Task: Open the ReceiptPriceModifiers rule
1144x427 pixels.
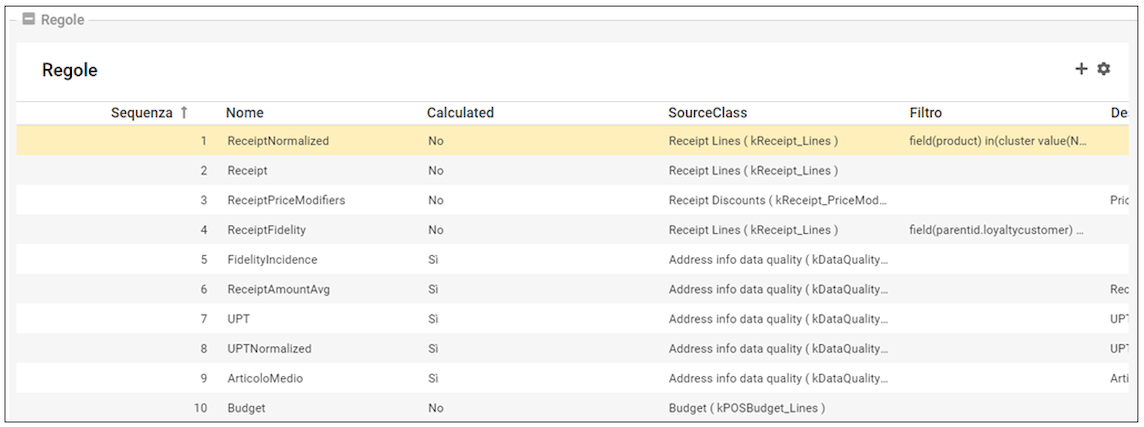Action: (x=286, y=200)
